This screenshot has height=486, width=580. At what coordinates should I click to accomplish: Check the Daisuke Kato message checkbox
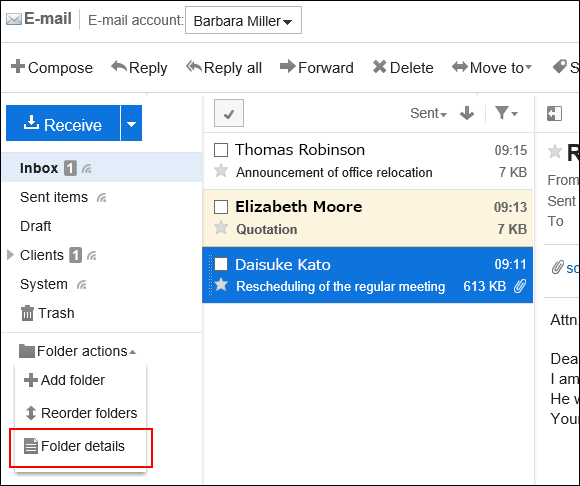pos(221,264)
